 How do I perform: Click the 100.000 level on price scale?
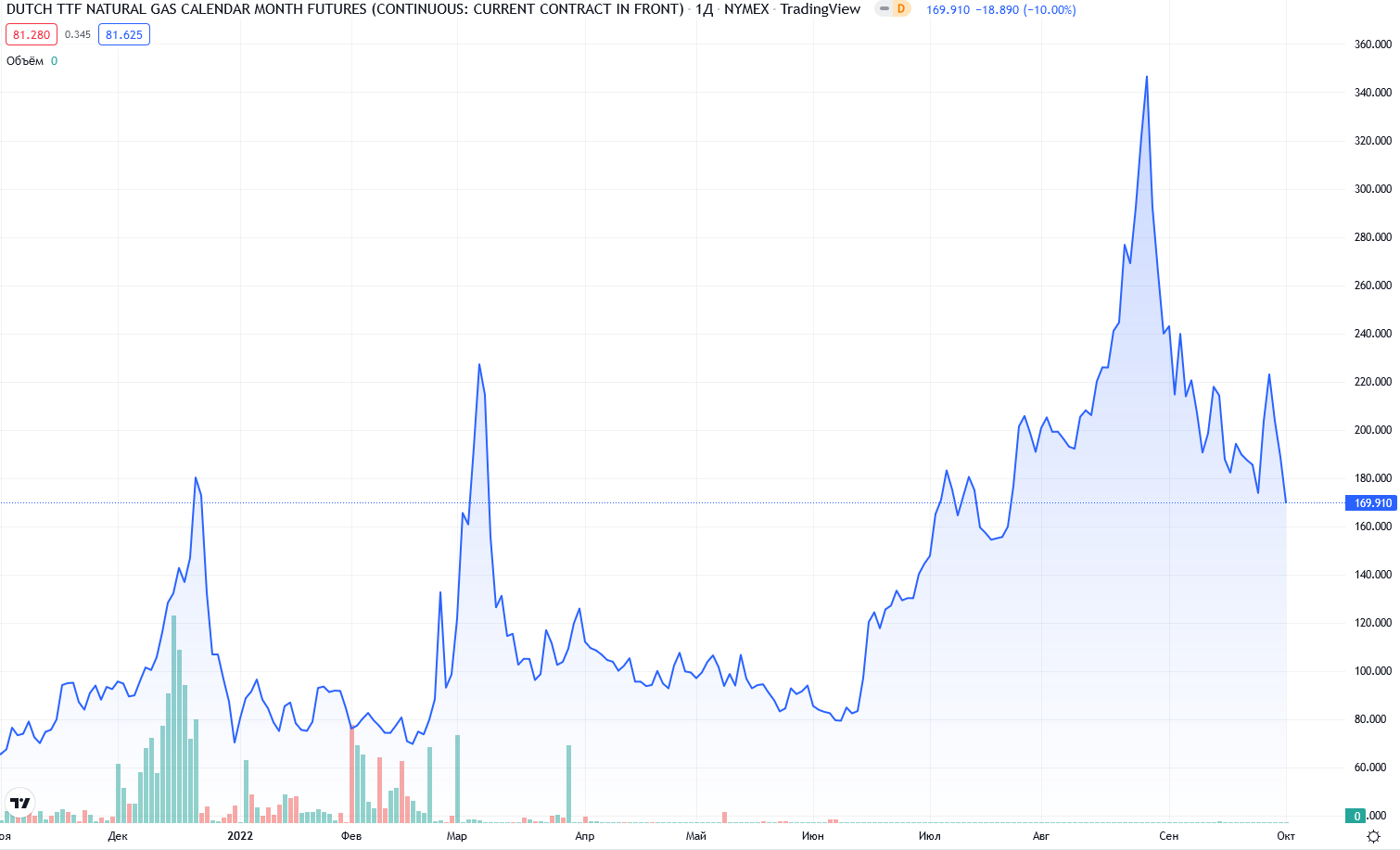[1372, 671]
